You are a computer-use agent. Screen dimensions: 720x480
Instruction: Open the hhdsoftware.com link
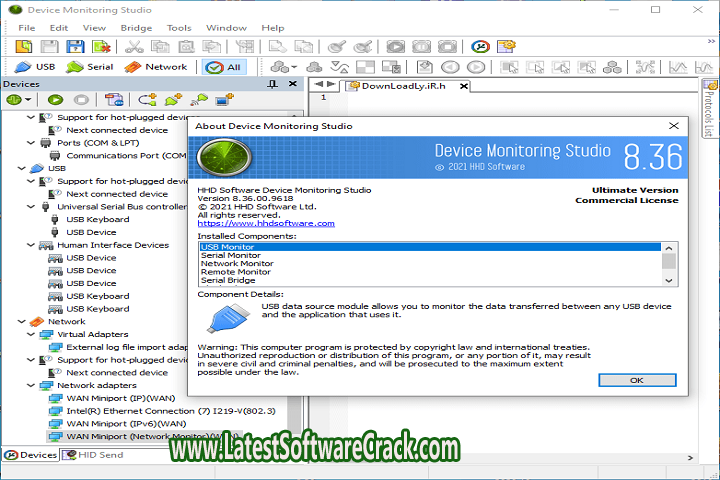pyautogui.click(x=266, y=223)
